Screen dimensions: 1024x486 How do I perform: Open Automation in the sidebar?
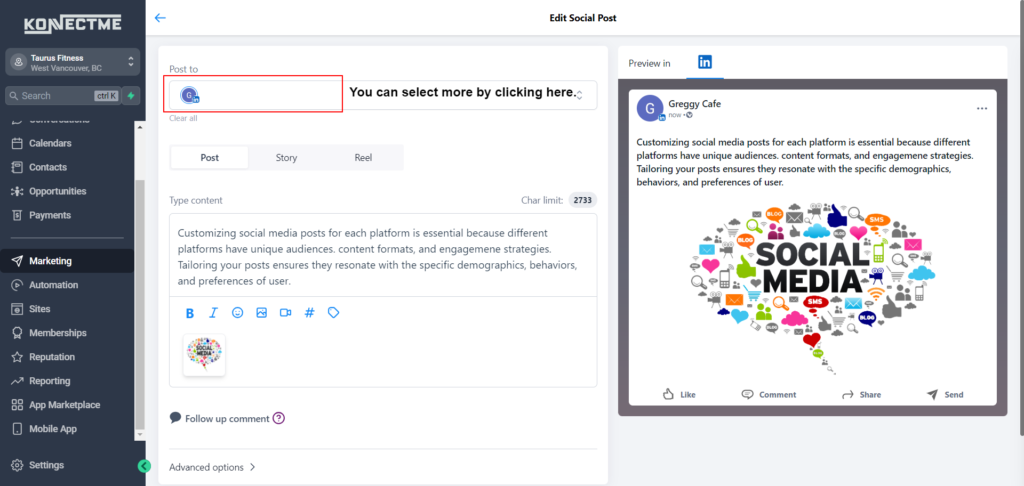[x=53, y=285]
